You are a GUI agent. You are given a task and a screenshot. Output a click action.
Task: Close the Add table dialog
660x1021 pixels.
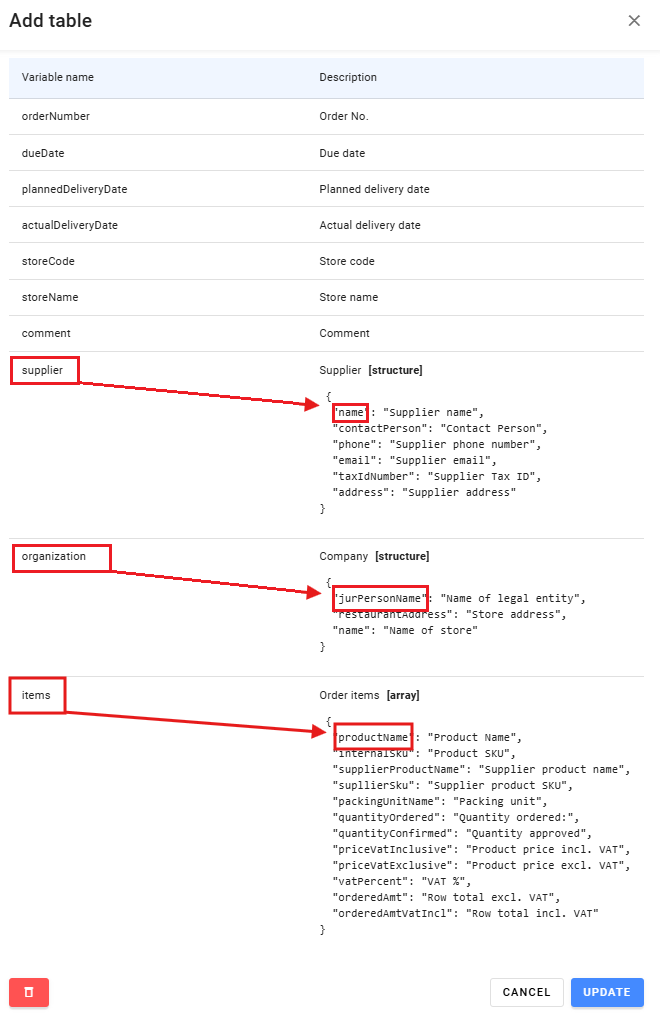[x=634, y=21]
